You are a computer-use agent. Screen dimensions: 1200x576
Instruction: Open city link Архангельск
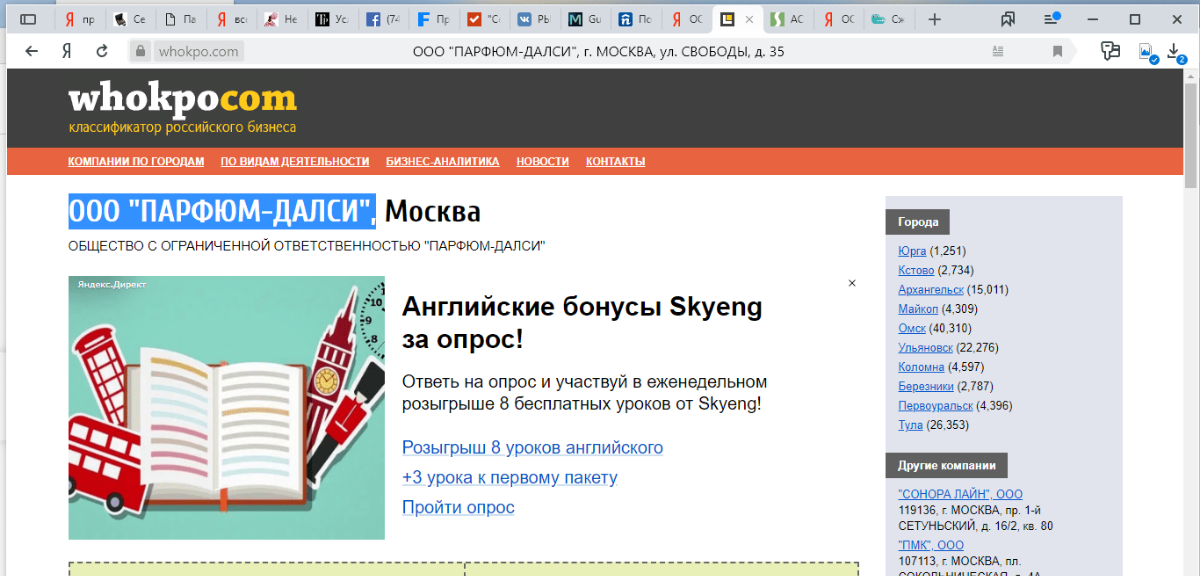tap(931, 290)
